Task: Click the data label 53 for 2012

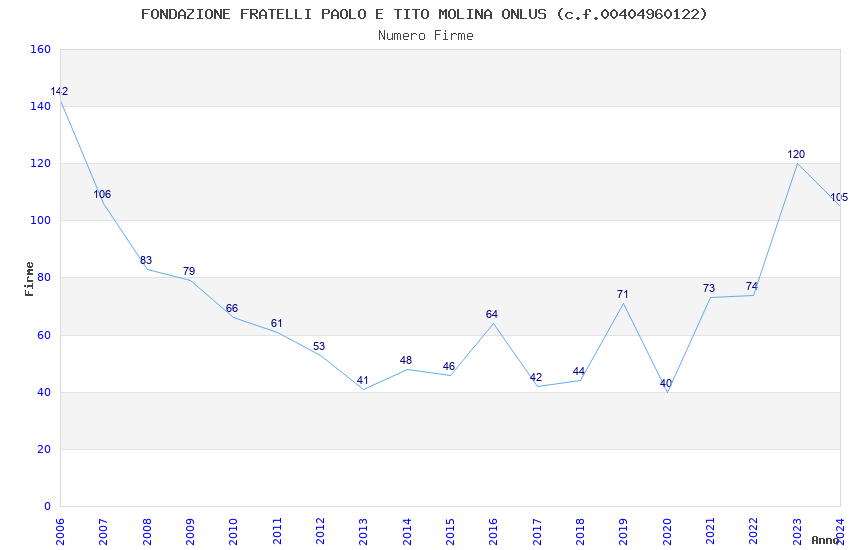Action: click(319, 346)
